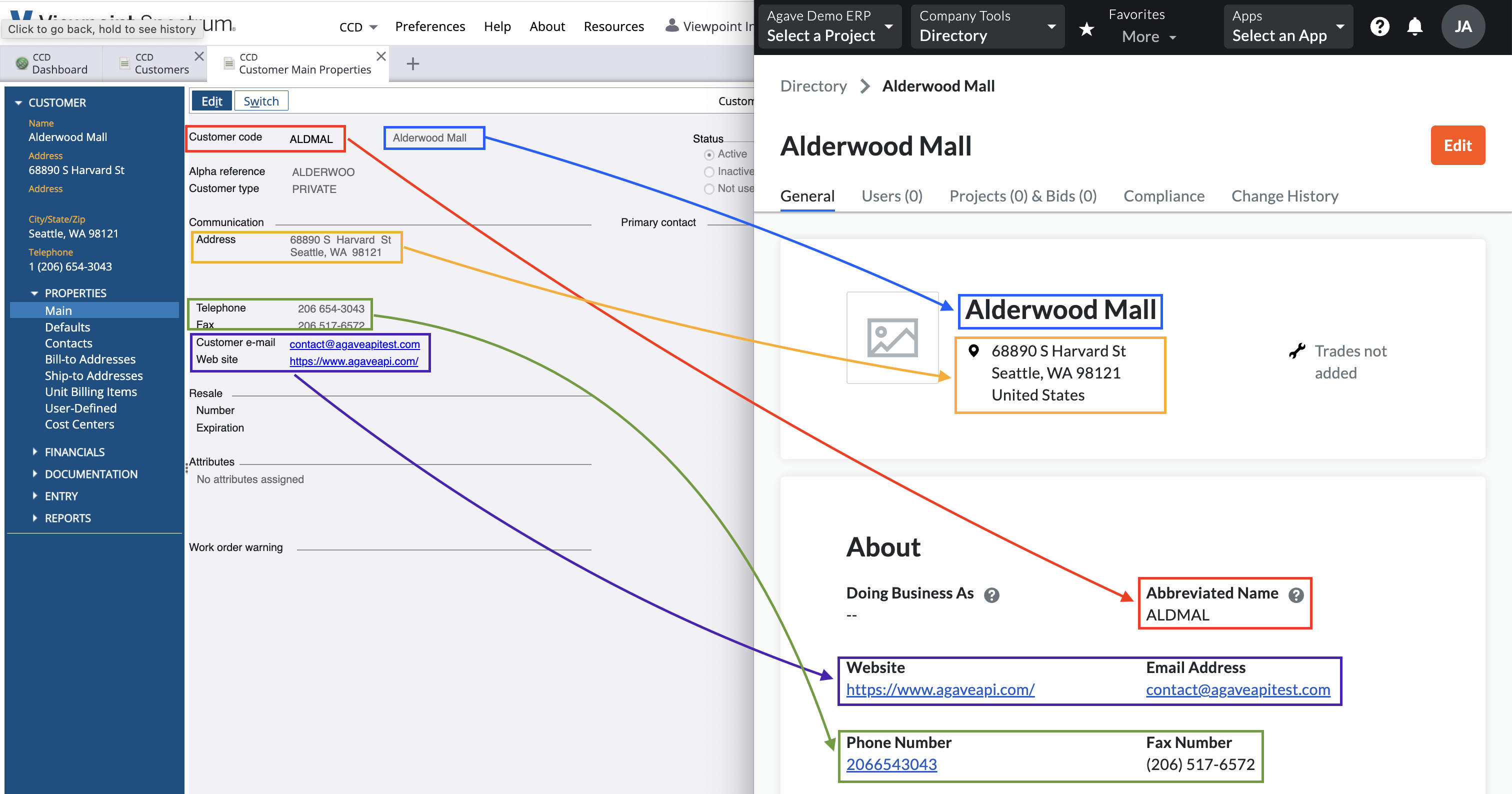Open Ship-to Addresses
Image resolution: width=1512 pixels, height=794 pixels.
(x=94, y=375)
